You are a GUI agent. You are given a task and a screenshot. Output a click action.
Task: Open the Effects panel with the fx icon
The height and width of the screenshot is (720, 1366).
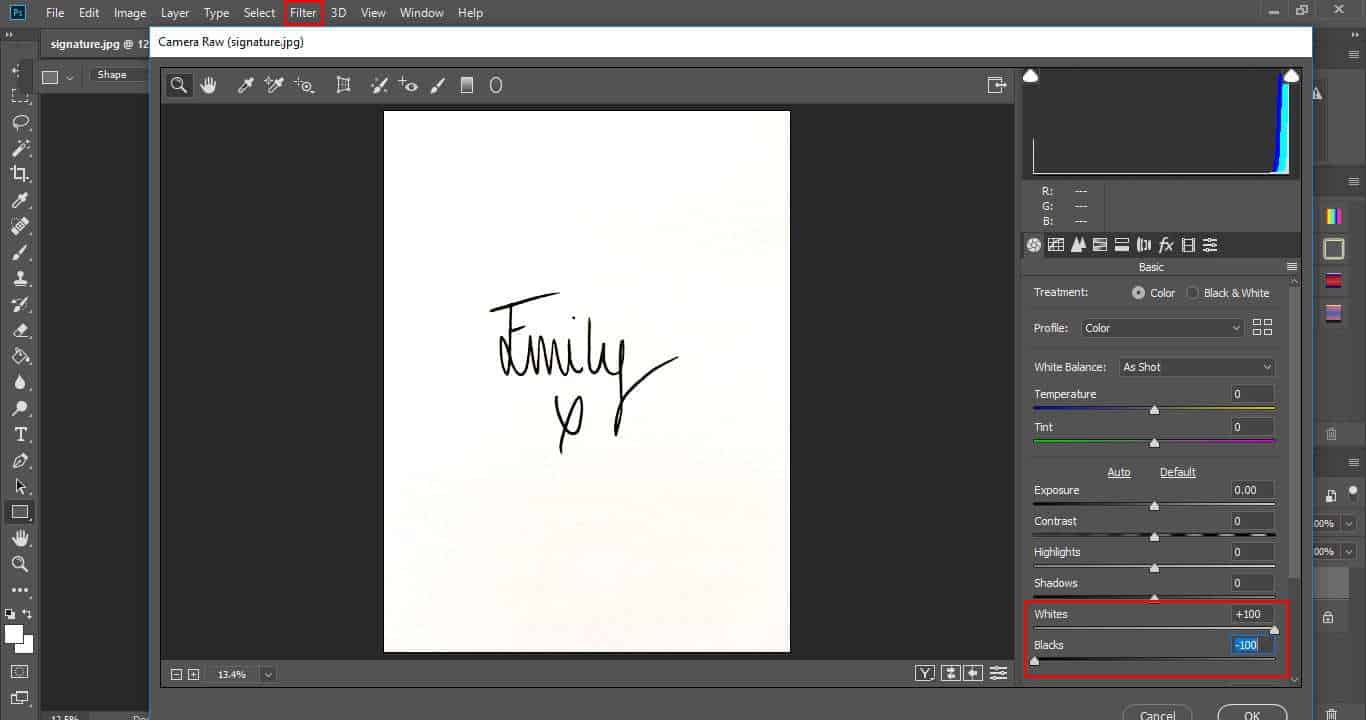coord(1166,245)
